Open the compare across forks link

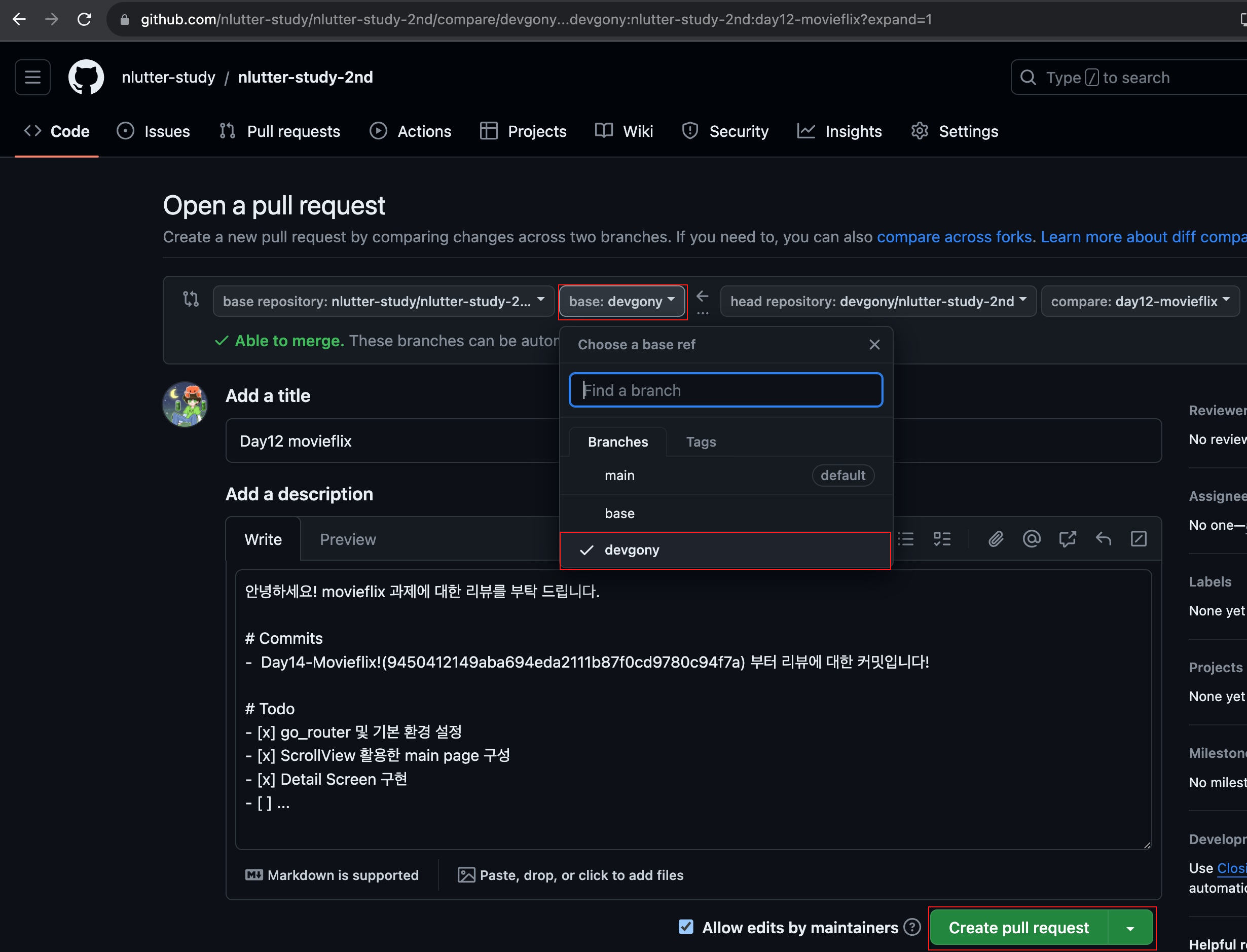[x=954, y=237]
